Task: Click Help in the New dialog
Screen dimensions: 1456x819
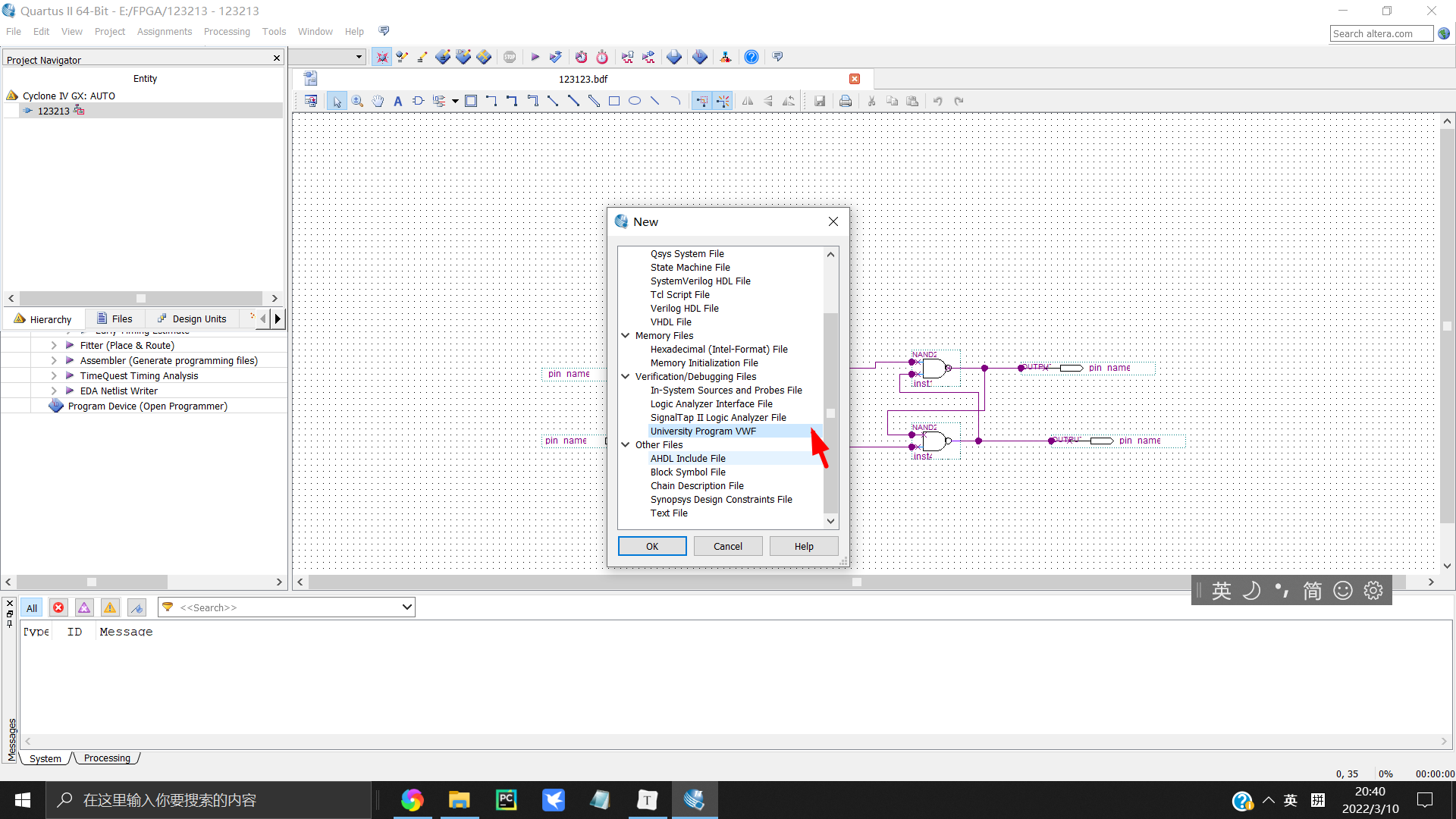Action: (x=804, y=546)
